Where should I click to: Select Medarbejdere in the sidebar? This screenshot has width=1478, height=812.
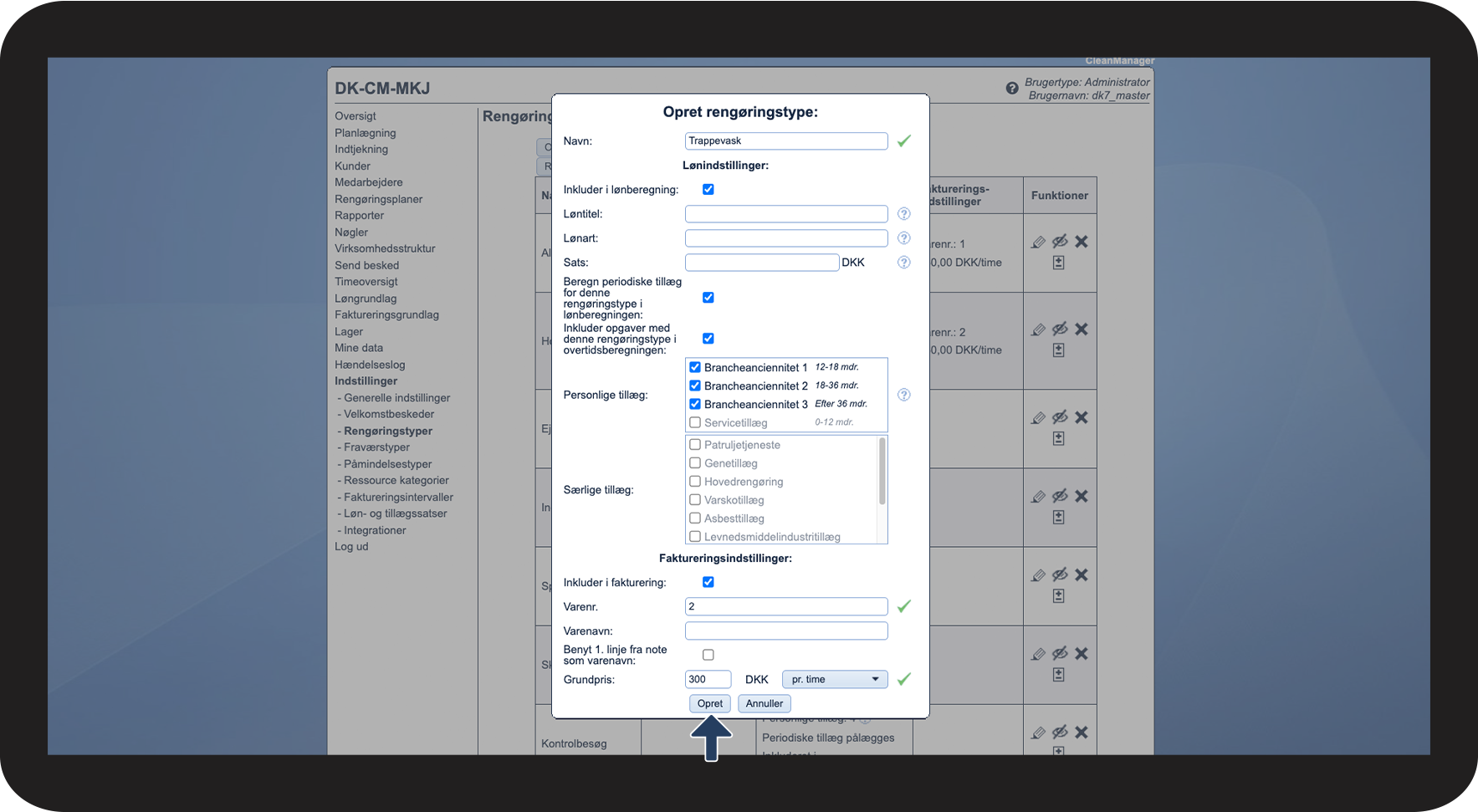(369, 182)
